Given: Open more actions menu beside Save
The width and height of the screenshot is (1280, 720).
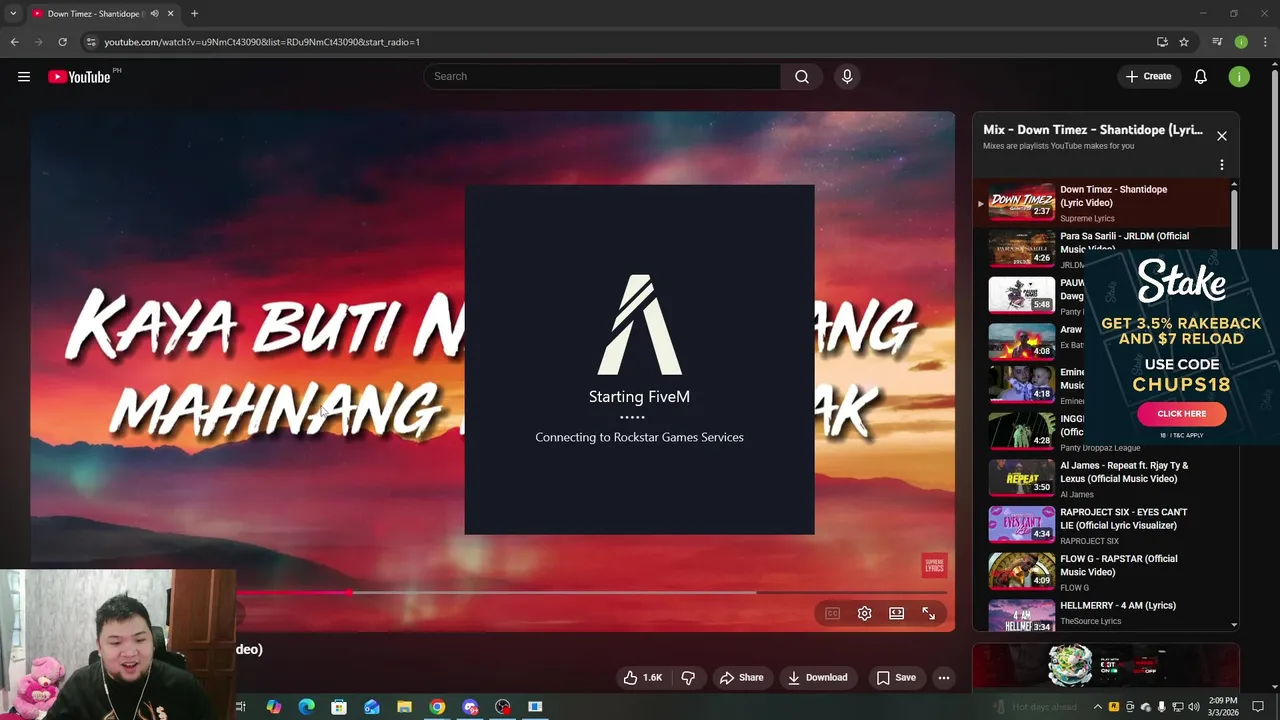Looking at the screenshot, I should pos(943,678).
